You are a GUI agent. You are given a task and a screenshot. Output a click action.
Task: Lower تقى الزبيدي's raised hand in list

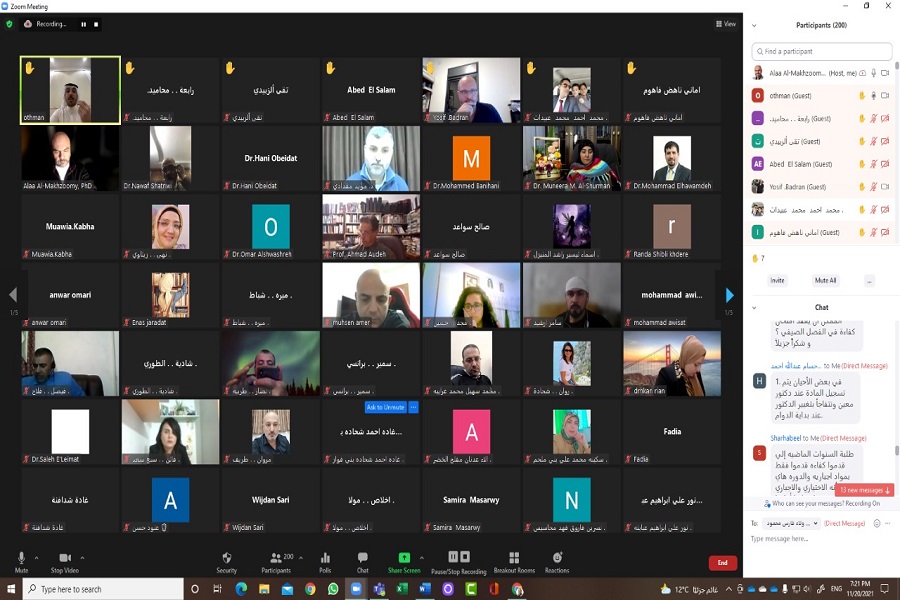862,141
